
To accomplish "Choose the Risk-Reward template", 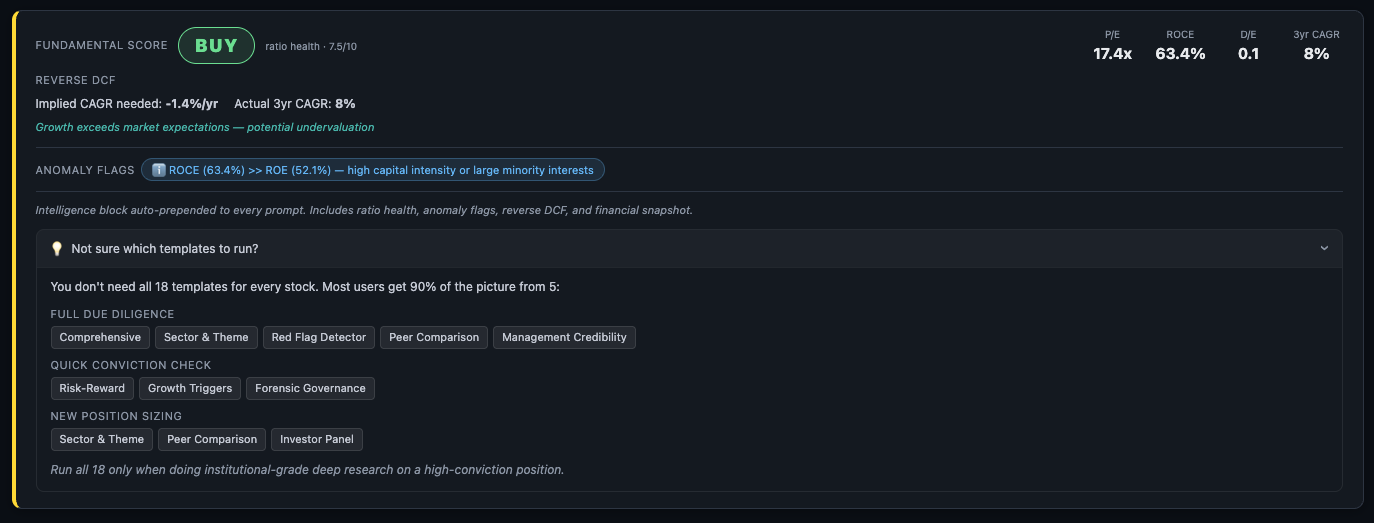I will tap(92, 388).
